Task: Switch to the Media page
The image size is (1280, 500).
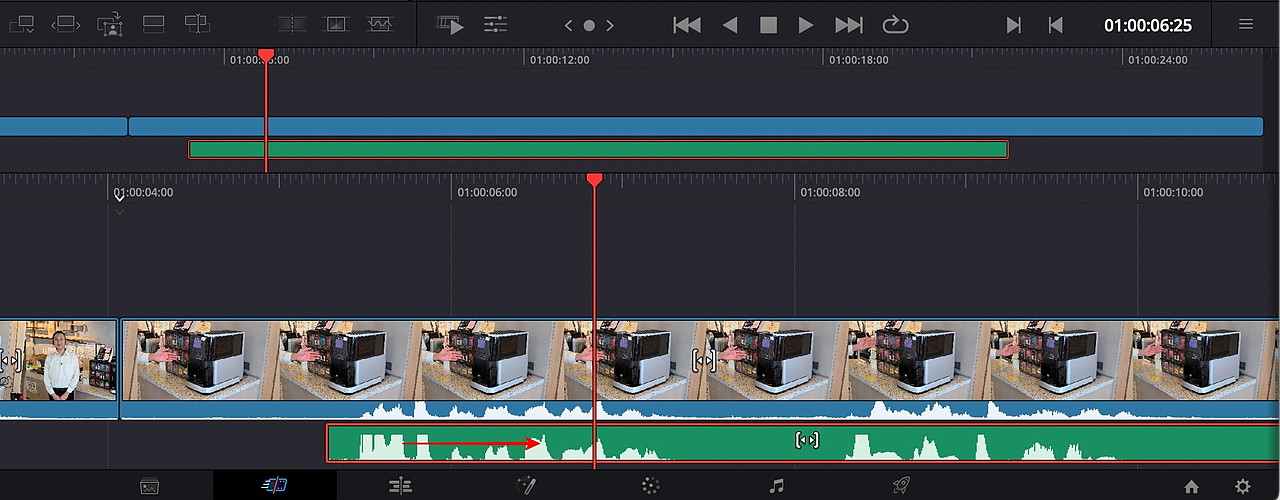Action: (x=150, y=487)
